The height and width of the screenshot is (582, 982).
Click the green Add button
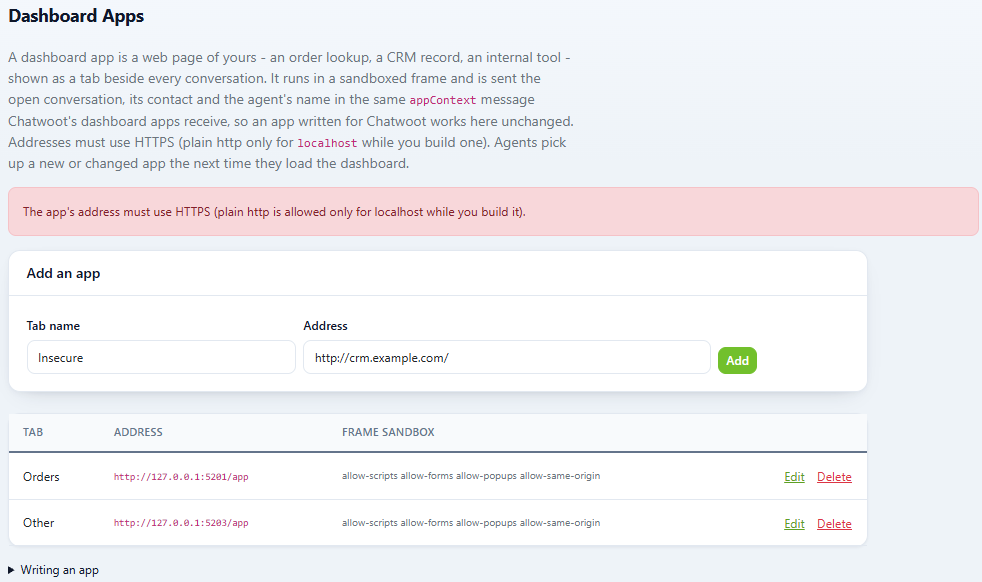click(x=737, y=360)
